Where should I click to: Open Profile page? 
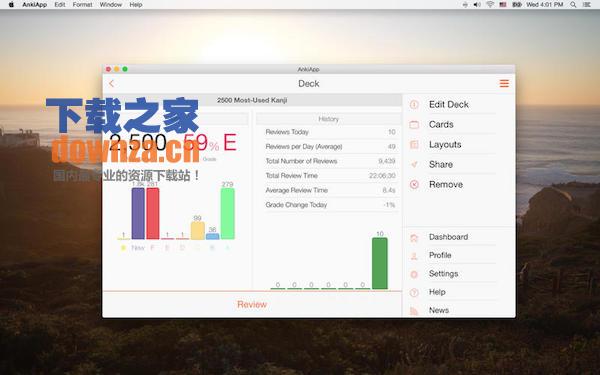pyautogui.click(x=440, y=255)
